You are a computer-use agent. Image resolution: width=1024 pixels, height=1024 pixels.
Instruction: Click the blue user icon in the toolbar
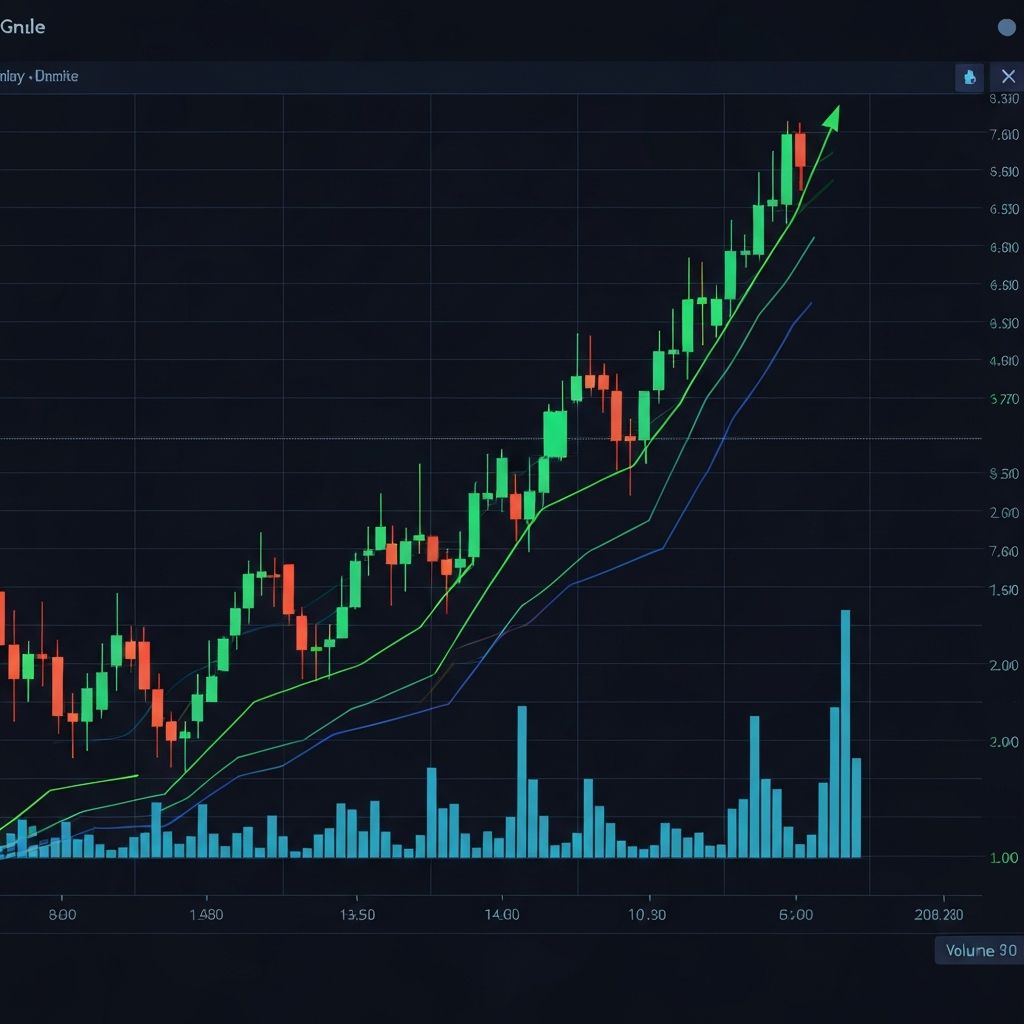[969, 76]
